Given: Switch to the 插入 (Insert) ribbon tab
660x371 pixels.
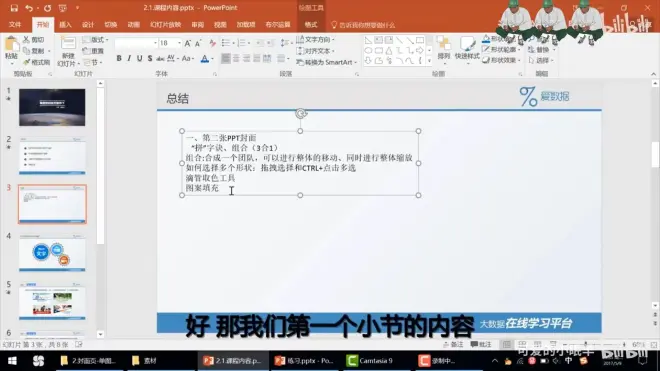Looking at the screenshot, I should pyautogui.click(x=65, y=25).
